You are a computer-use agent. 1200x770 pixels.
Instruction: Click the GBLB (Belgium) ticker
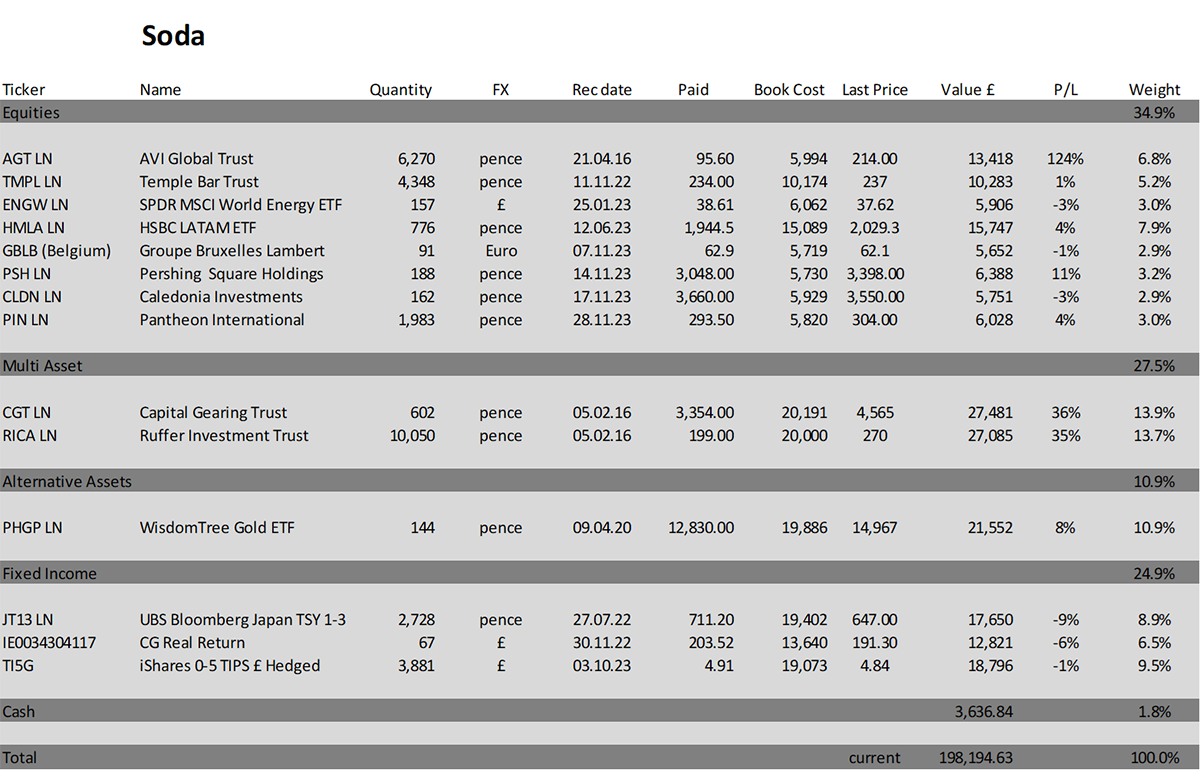[56, 250]
